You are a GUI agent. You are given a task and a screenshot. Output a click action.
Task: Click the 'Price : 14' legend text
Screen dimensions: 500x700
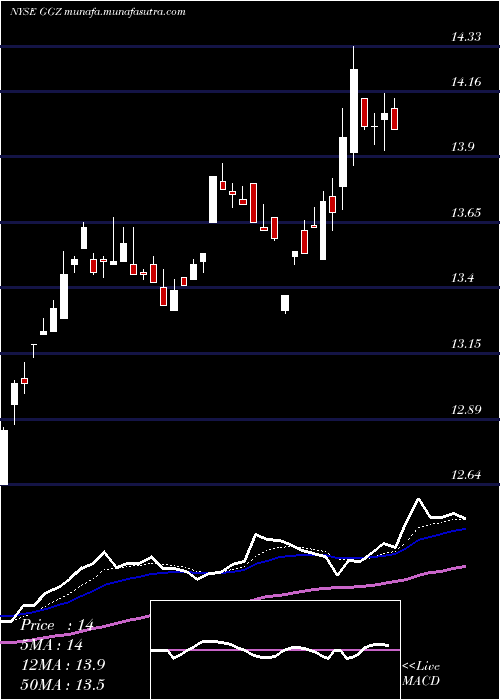click(57, 625)
